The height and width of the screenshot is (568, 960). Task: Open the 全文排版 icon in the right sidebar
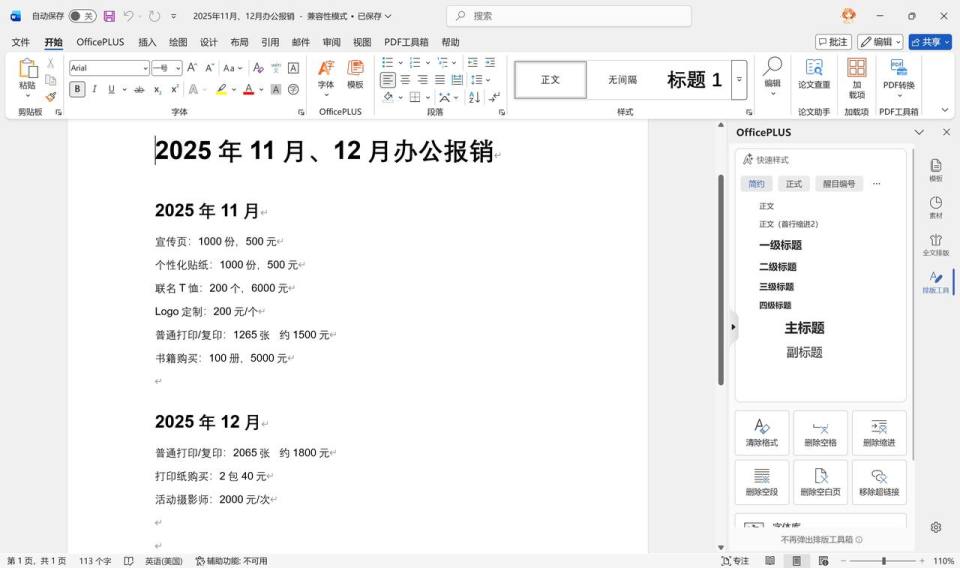click(936, 244)
